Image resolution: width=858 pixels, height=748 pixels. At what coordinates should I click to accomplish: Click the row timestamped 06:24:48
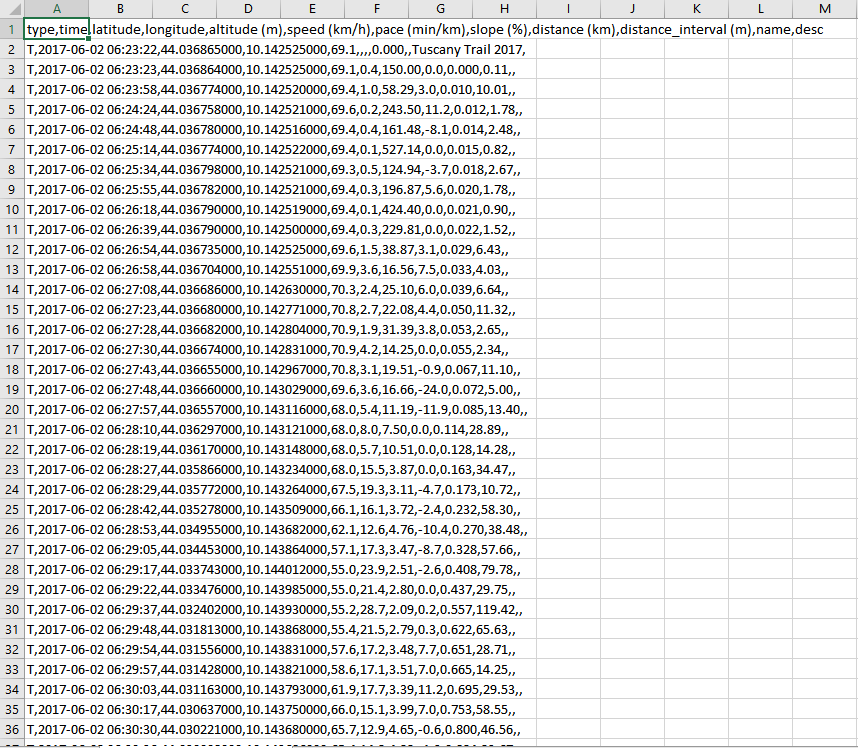(x=274, y=130)
